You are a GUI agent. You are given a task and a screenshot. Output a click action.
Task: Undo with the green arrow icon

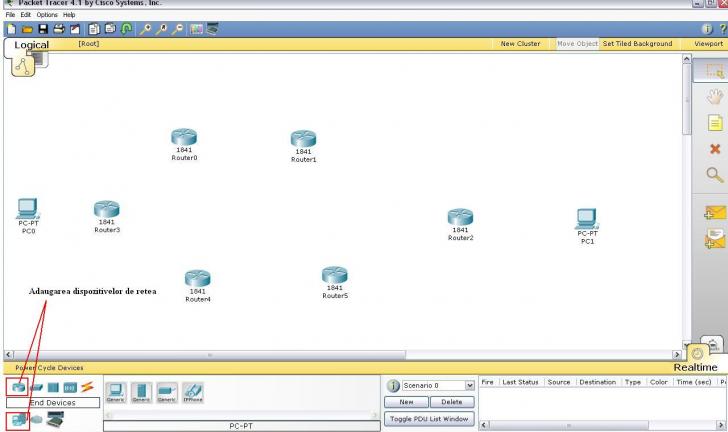tap(126, 29)
